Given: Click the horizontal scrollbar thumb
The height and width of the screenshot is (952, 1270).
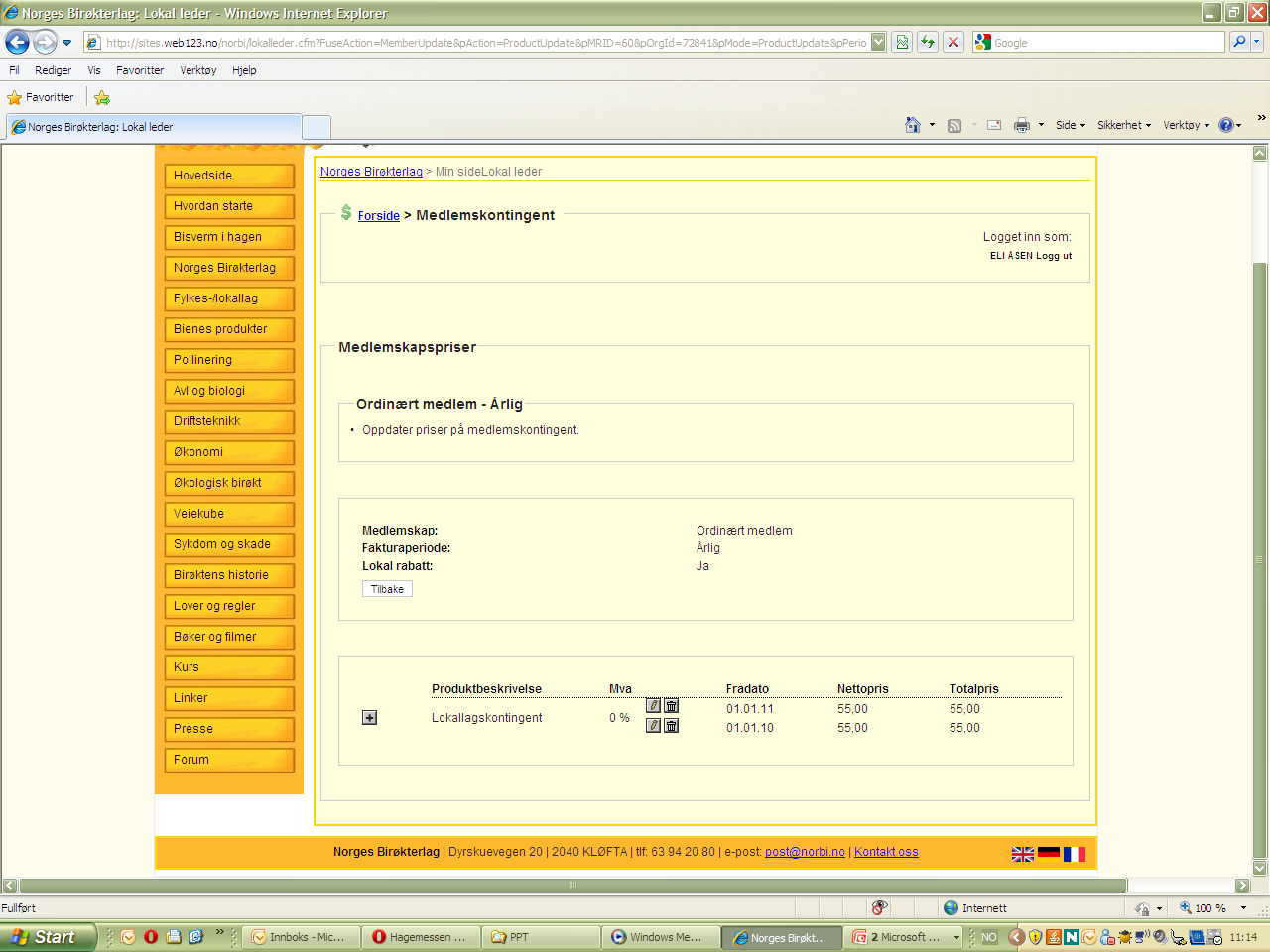Looking at the screenshot, I should point(572,885).
